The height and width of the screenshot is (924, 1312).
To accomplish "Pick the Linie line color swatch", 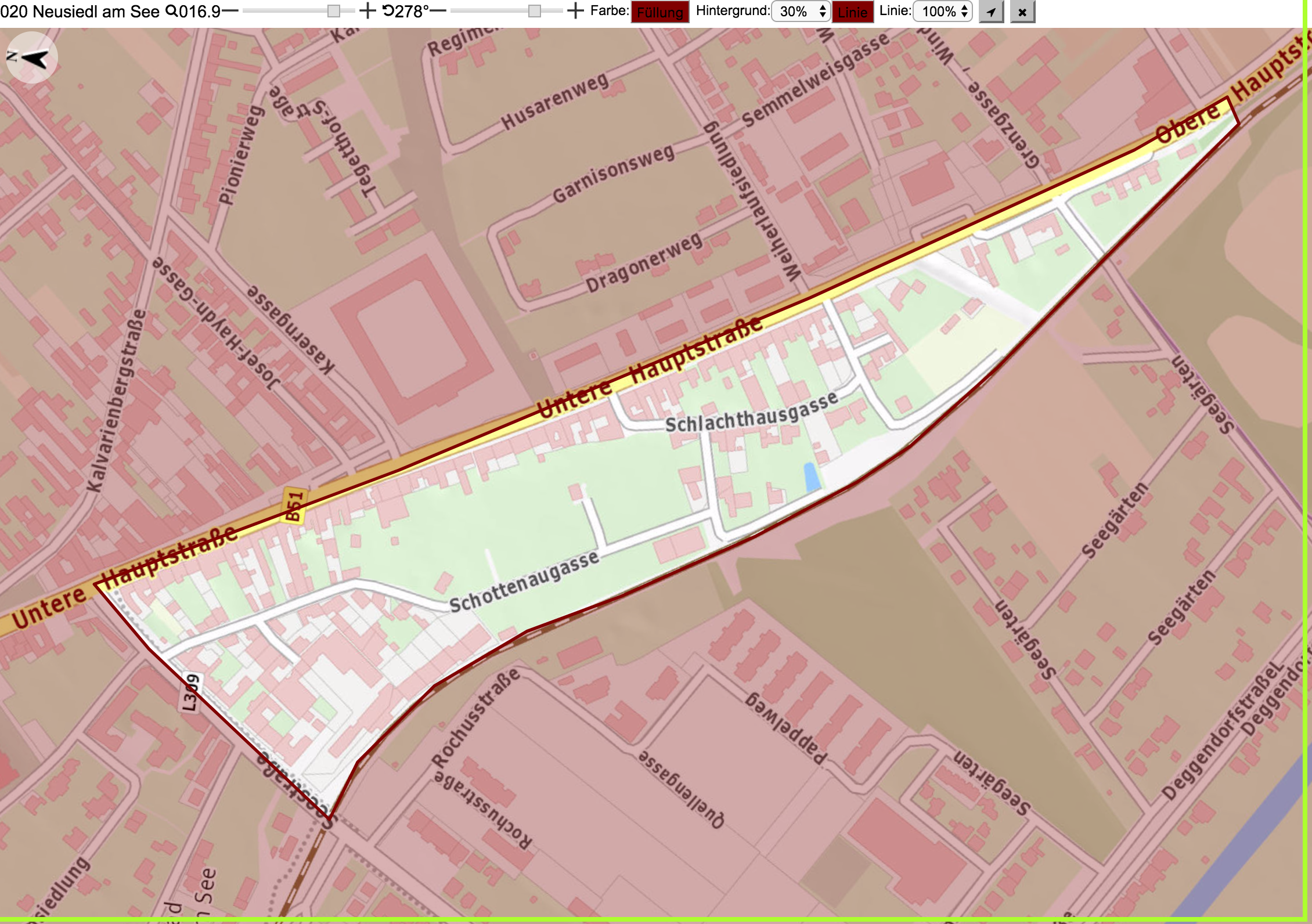I will (x=853, y=12).
